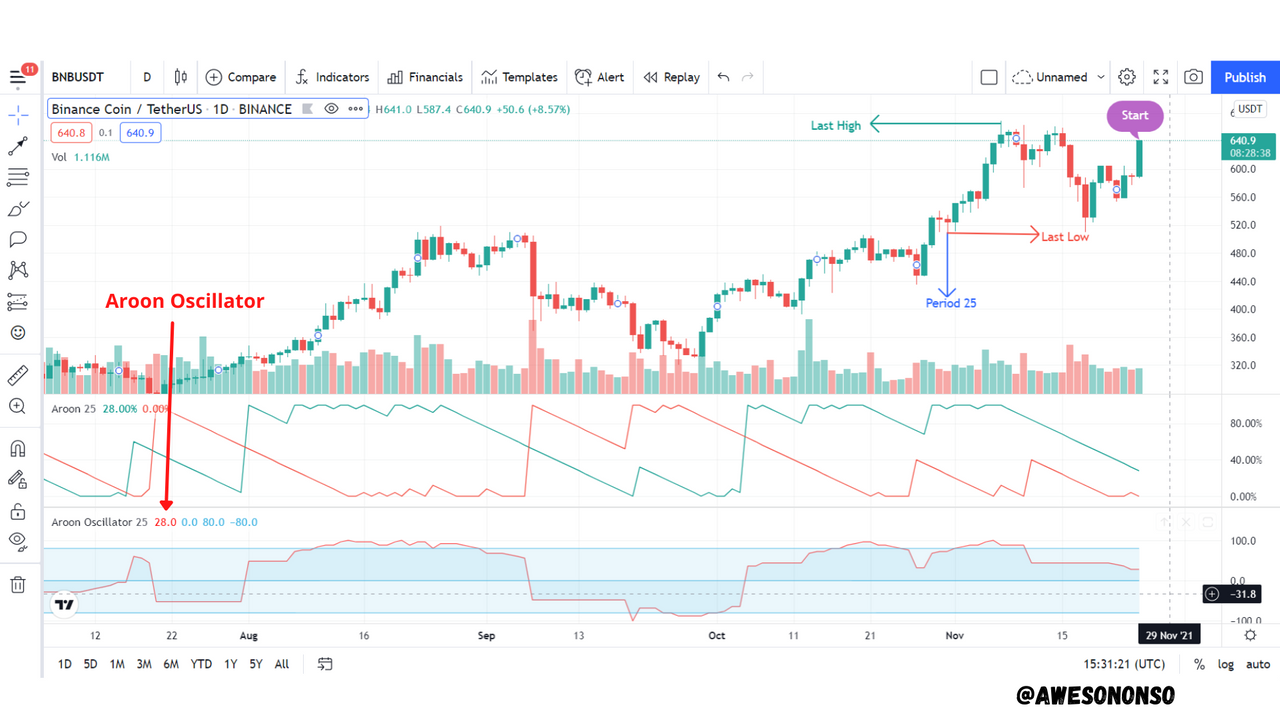Toggle percent scale mode

(1200, 665)
